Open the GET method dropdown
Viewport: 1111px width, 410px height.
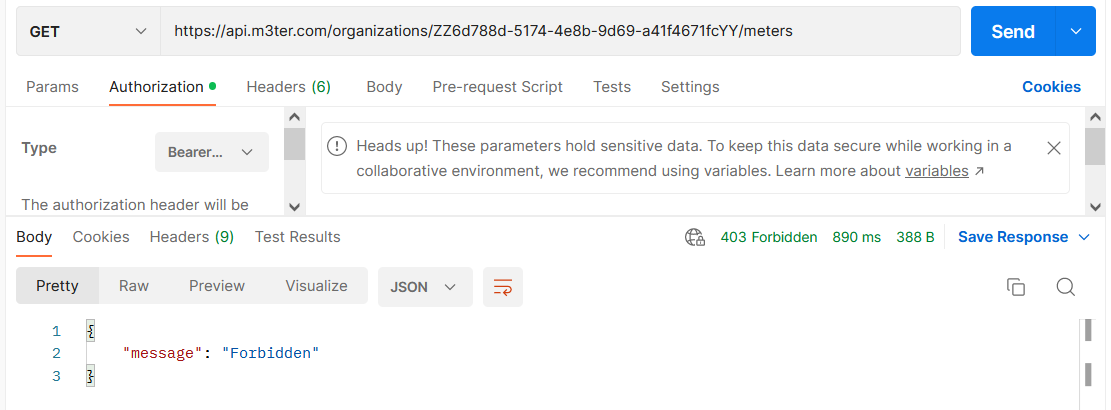[x=89, y=31]
